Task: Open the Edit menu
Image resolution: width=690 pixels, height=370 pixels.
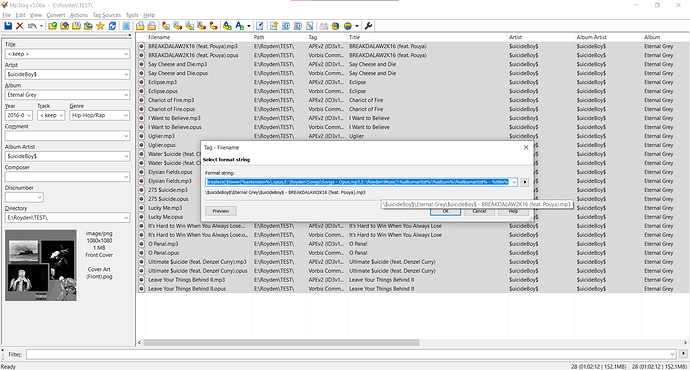Action: tap(20, 15)
